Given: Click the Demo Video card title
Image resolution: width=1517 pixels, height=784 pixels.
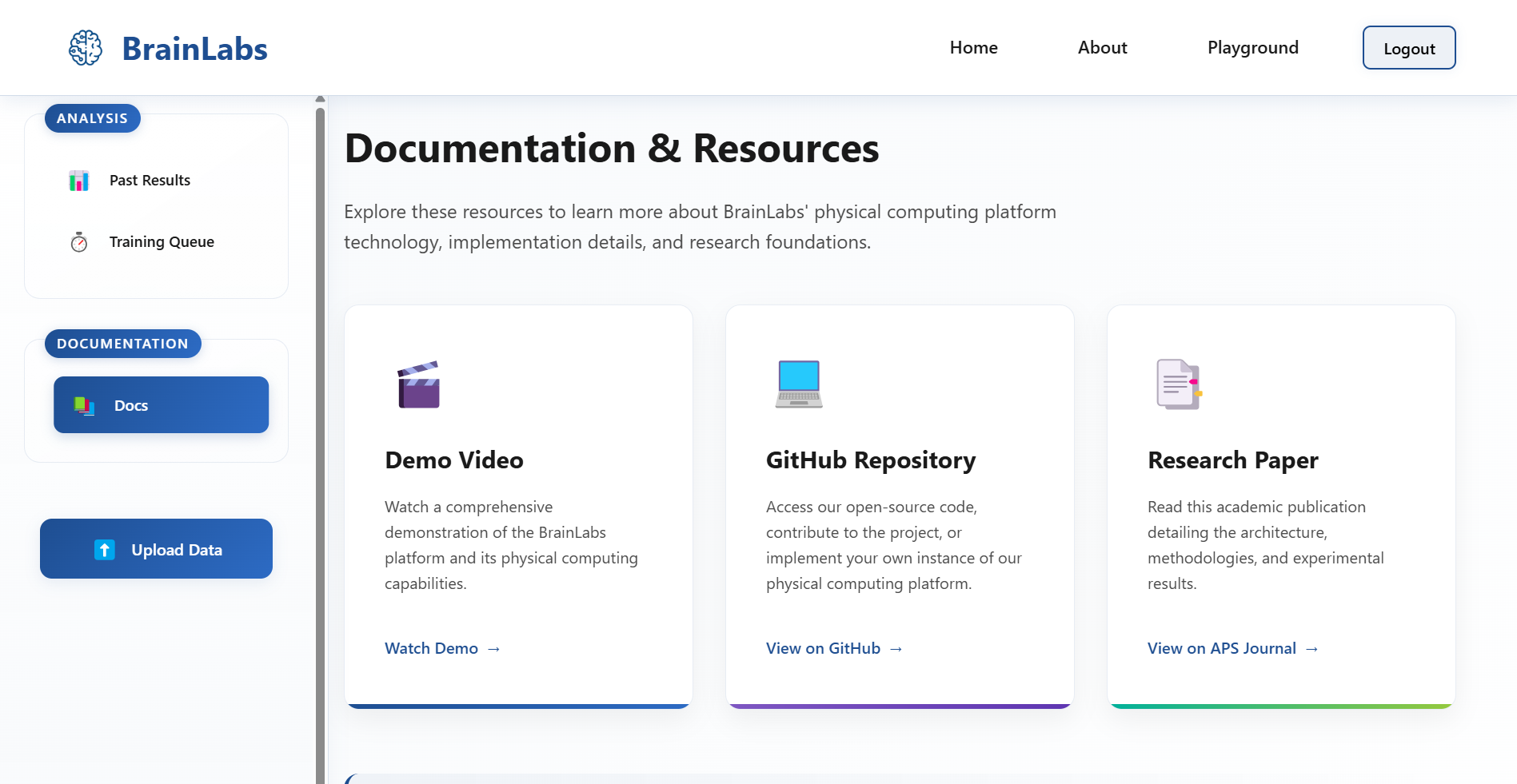Looking at the screenshot, I should click(x=453, y=460).
